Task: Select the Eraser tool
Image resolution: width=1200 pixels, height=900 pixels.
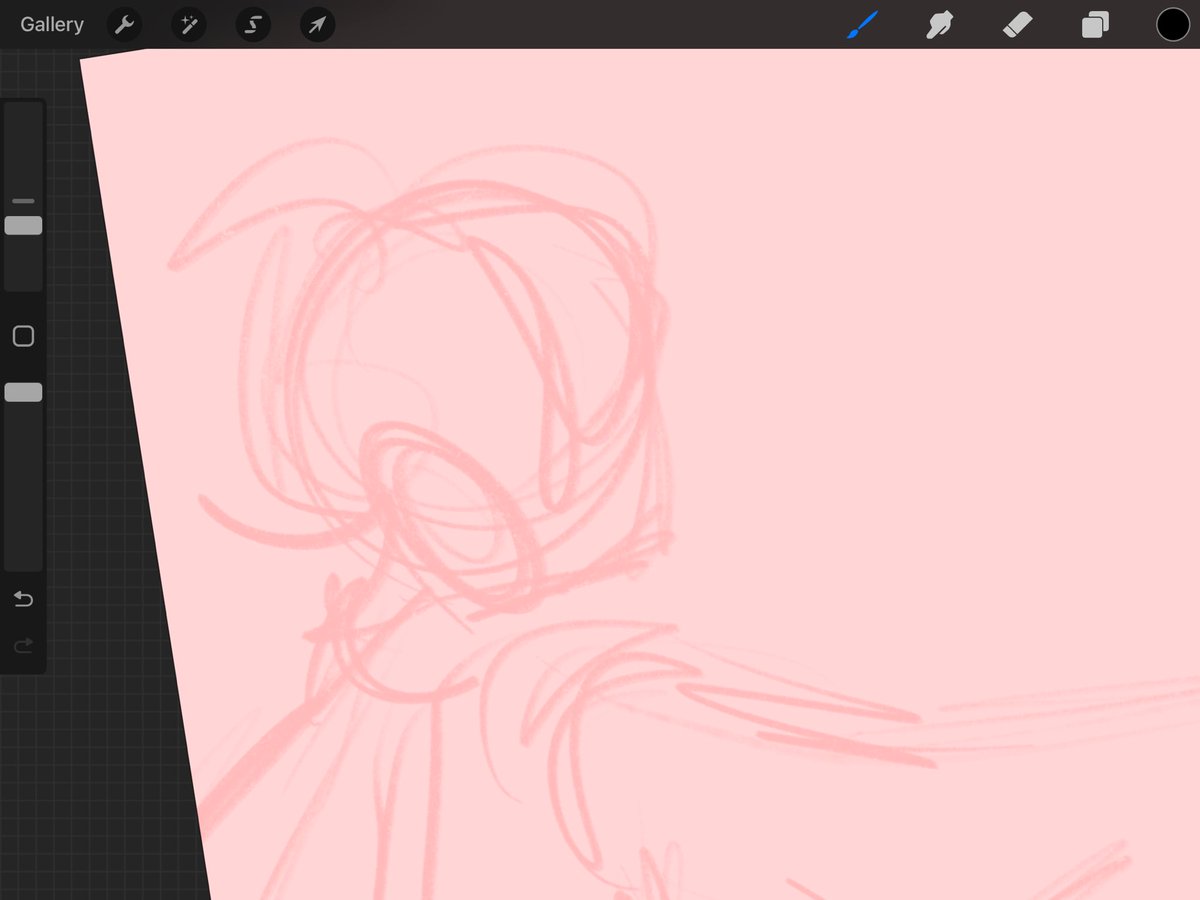Action: pos(1017,25)
